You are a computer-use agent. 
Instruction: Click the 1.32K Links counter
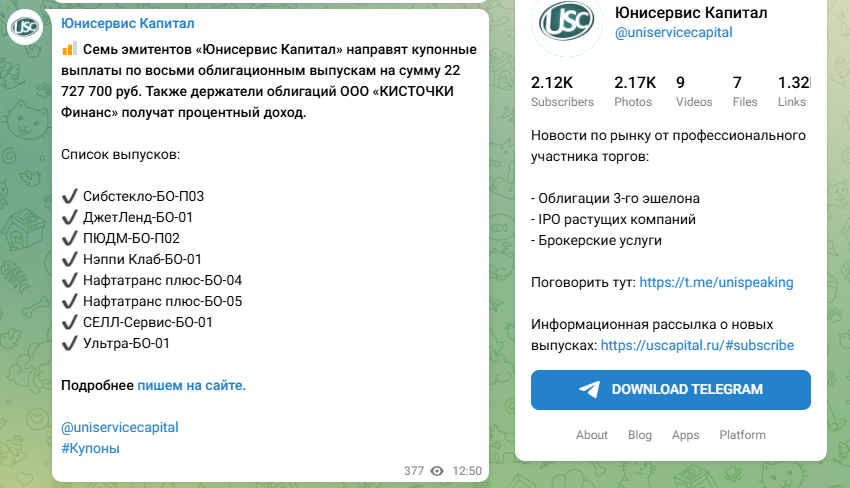pyautogui.click(x=794, y=91)
